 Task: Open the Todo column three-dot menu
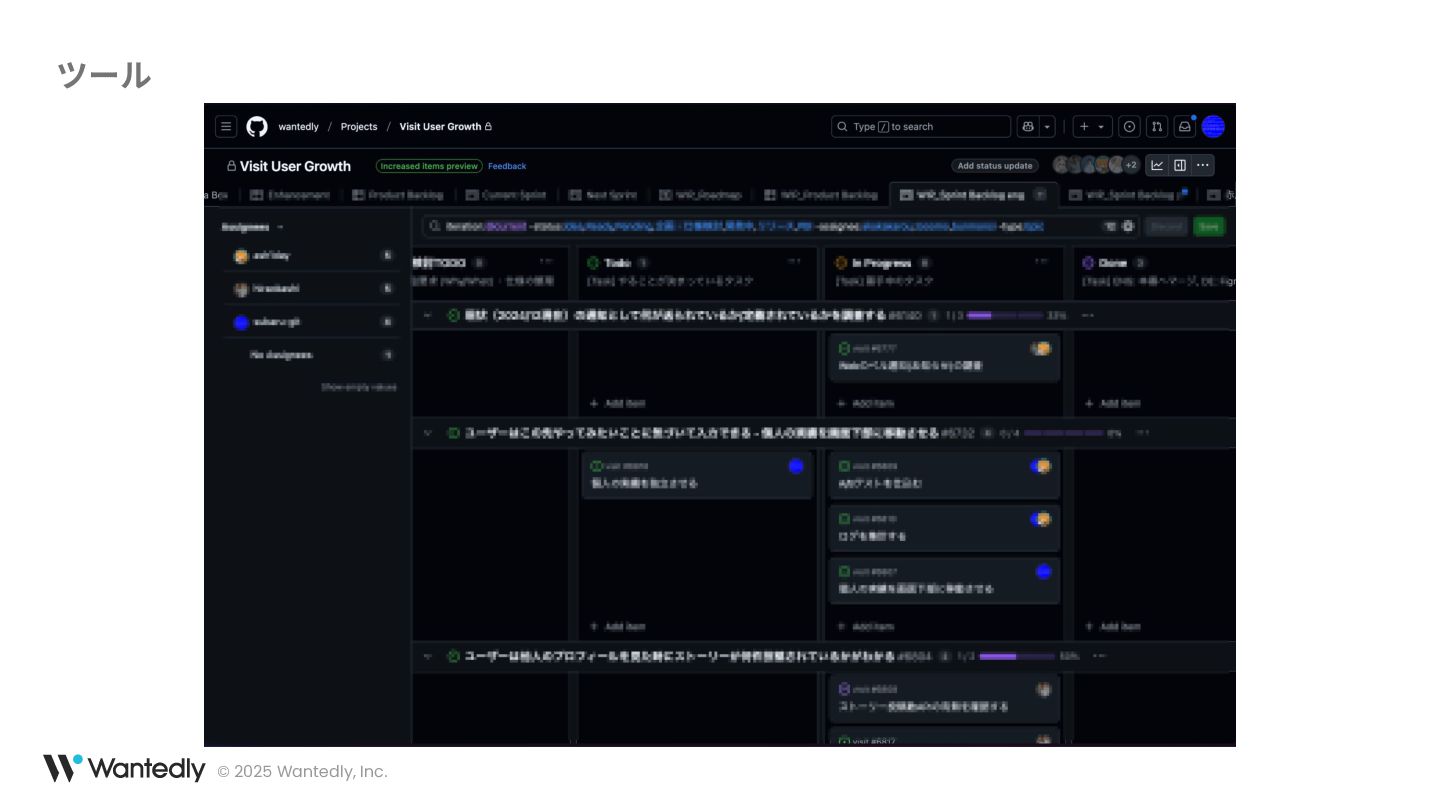point(794,262)
